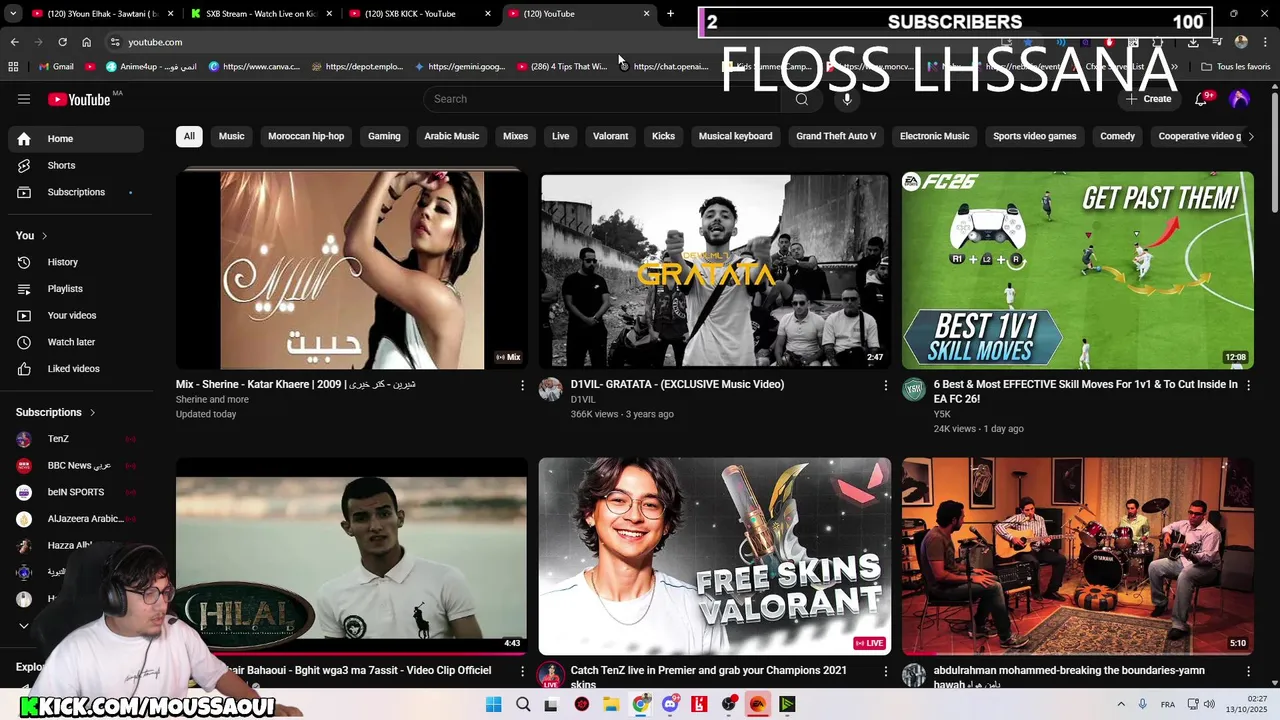Click the Y5K channel avatar
The width and height of the screenshot is (1280, 720).
(x=914, y=390)
